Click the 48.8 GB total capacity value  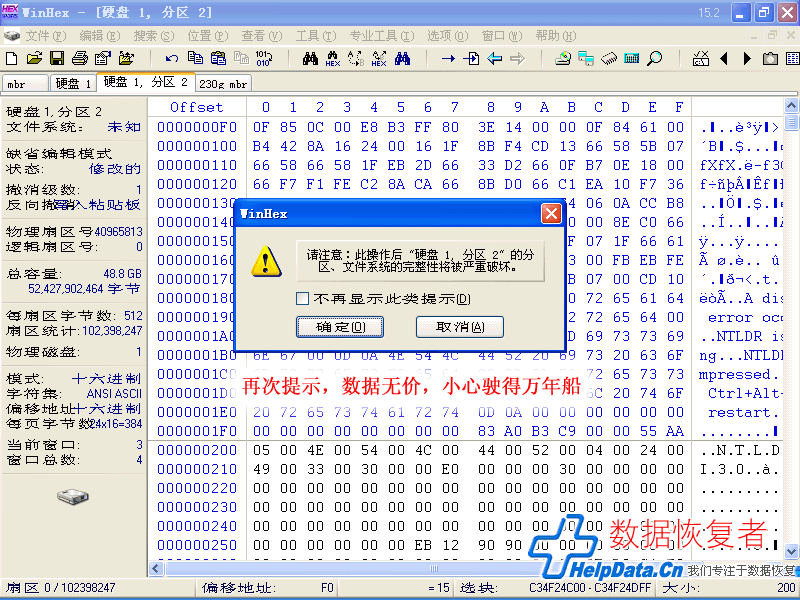[122, 274]
